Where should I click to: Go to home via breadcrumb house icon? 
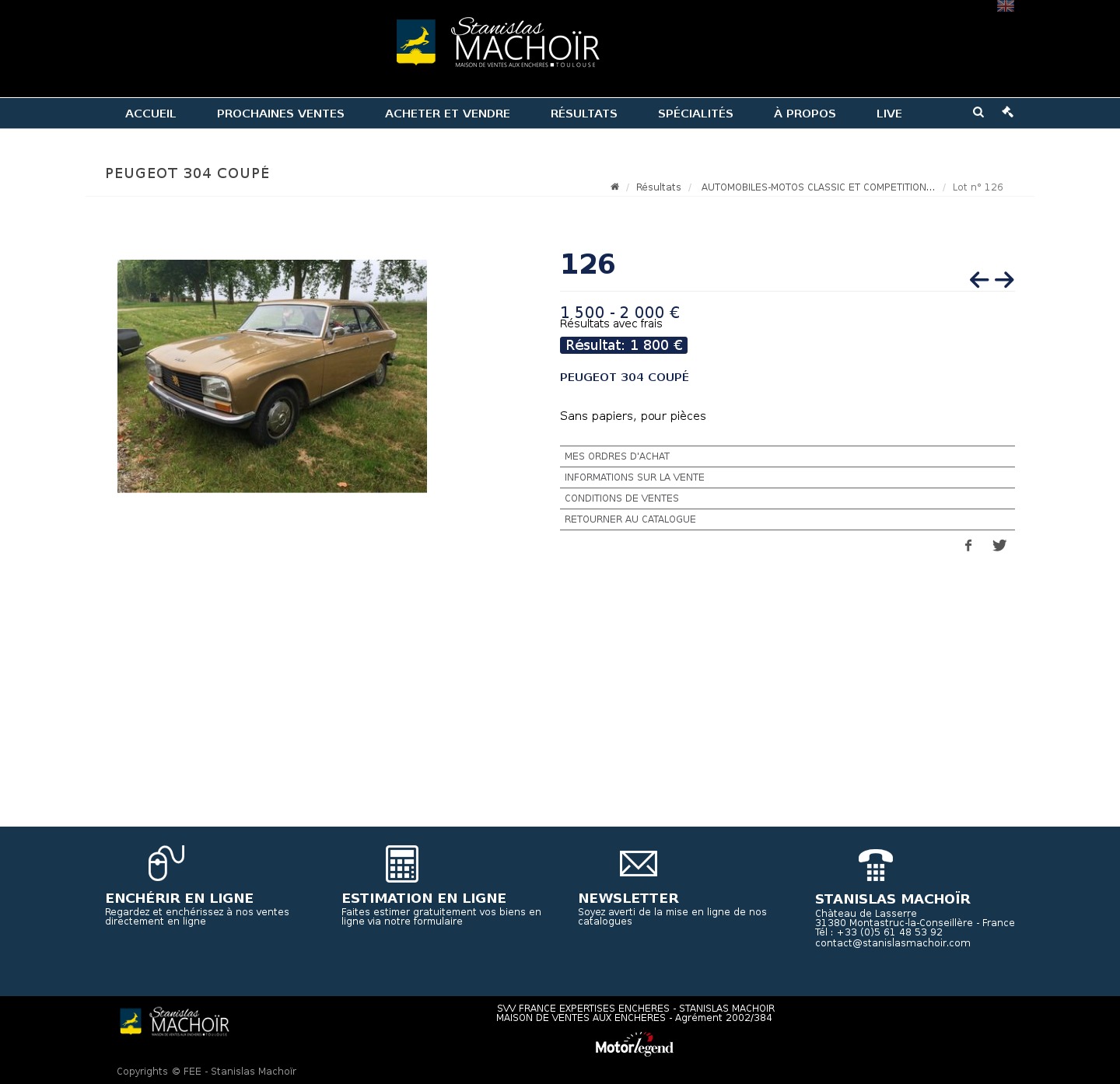coord(614,187)
